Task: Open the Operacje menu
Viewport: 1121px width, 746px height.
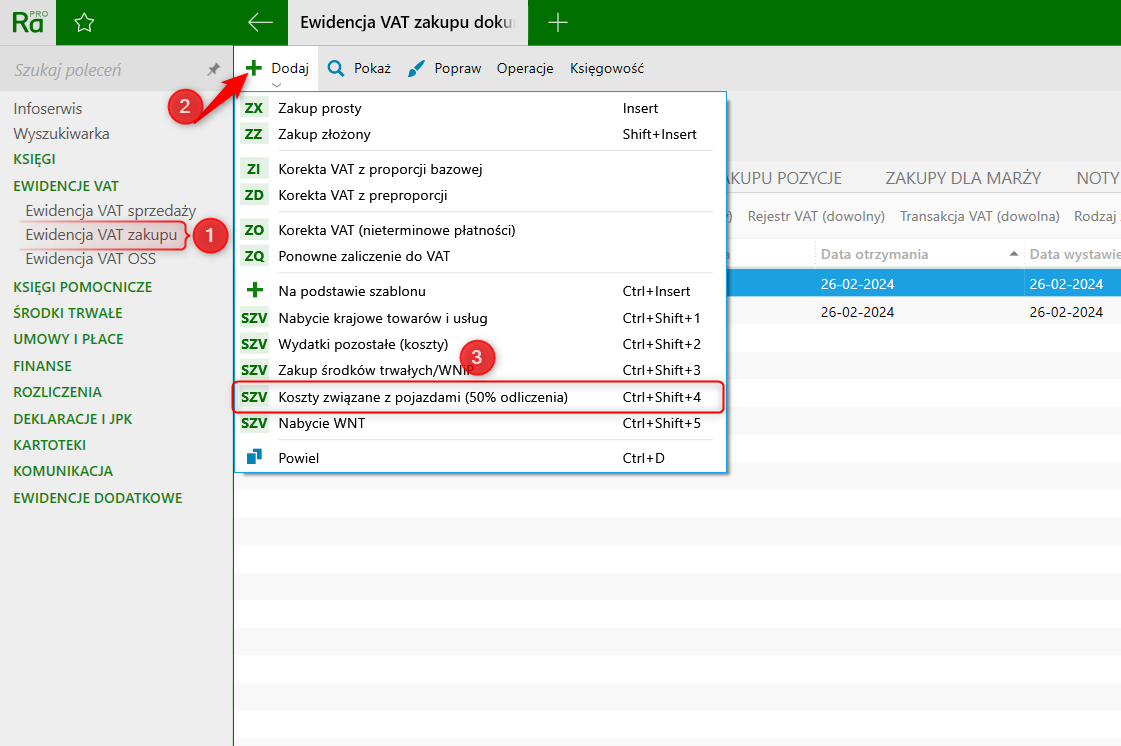Action: click(525, 69)
